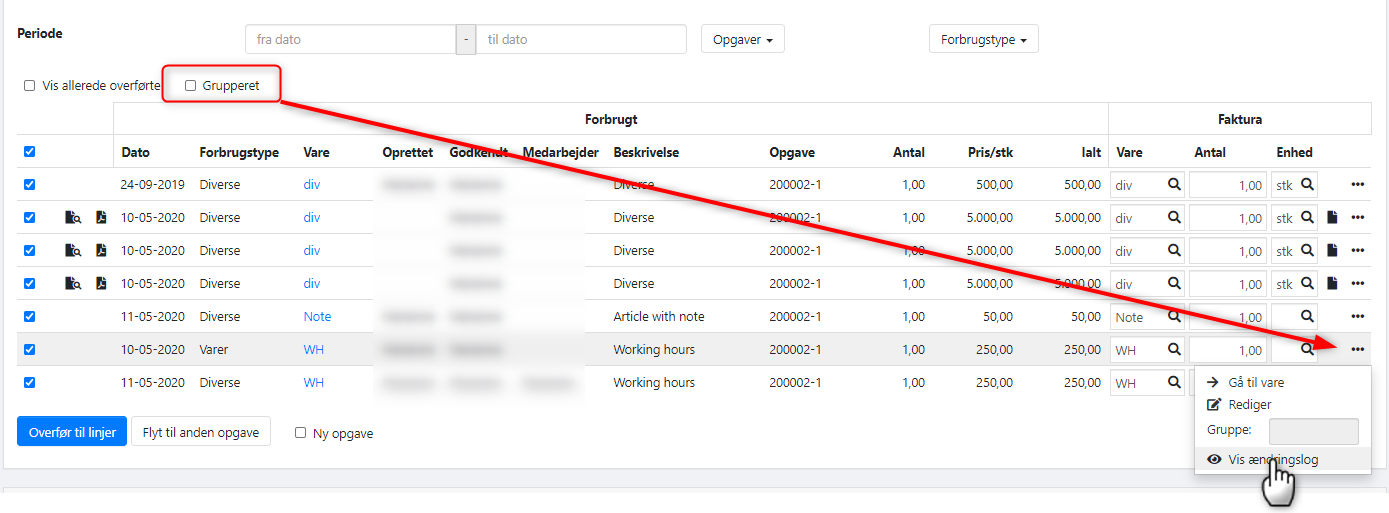Click the document icon beside the first 5.000,00 row's Enhed

point(1332,218)
